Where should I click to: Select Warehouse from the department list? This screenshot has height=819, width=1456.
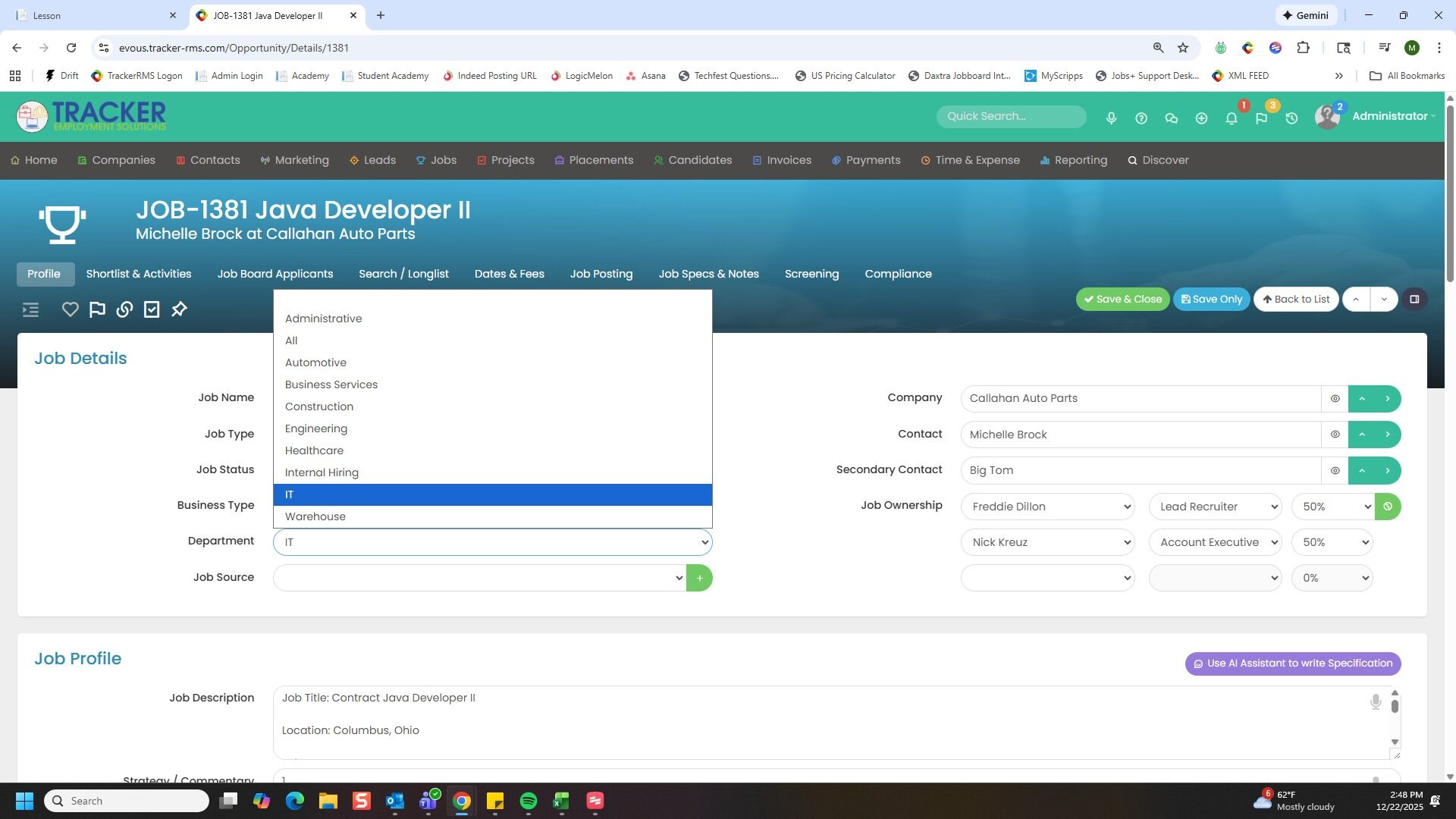click(x=315, y=517)
